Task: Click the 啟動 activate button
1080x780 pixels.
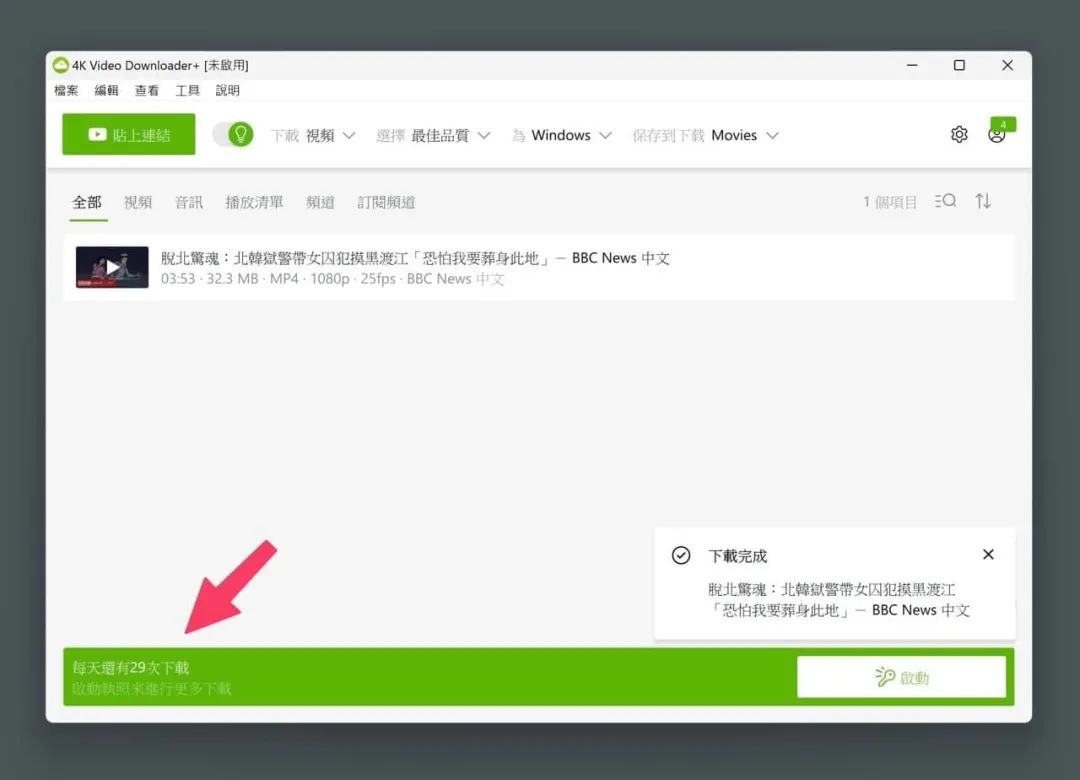Action: tap(902, 677)
